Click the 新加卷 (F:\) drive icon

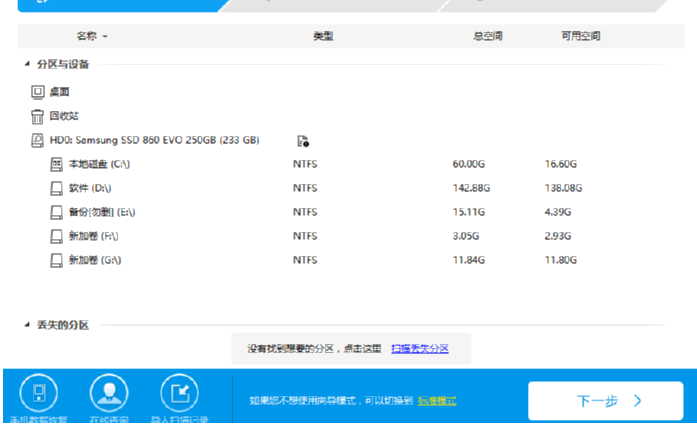56,236
